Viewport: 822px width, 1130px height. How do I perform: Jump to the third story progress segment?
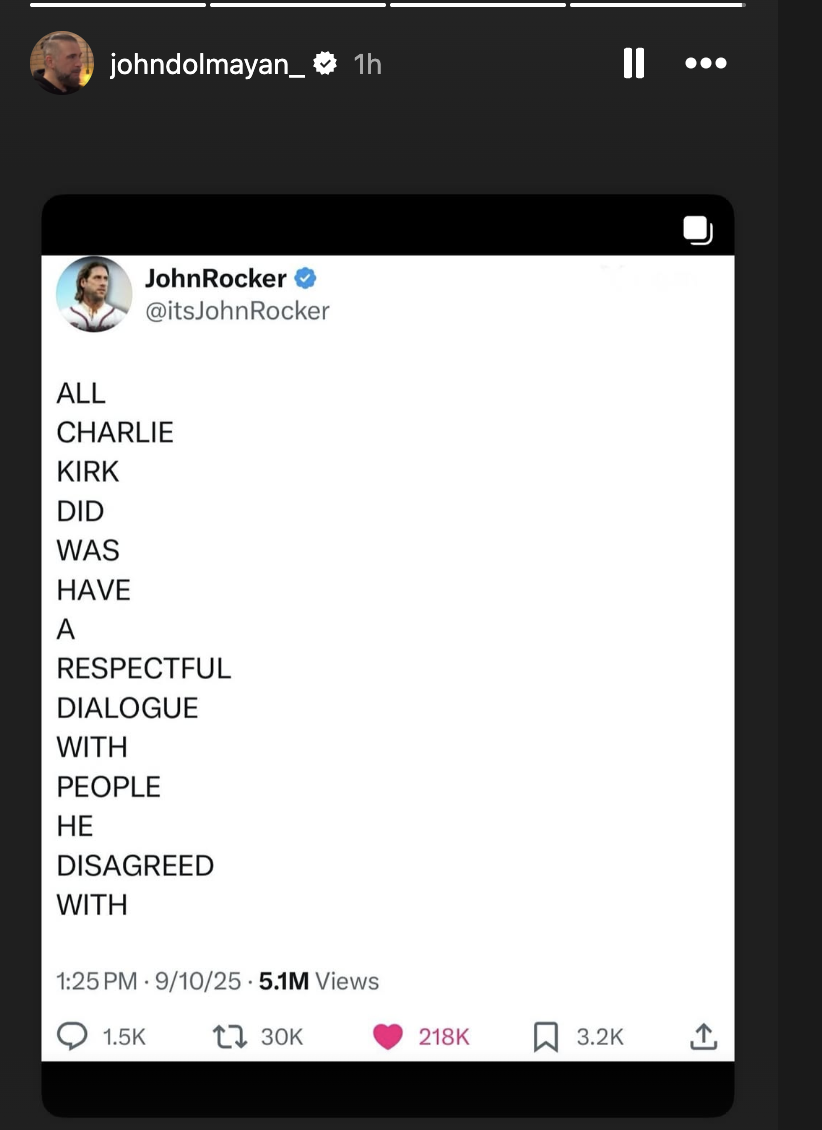click(478, 4)
